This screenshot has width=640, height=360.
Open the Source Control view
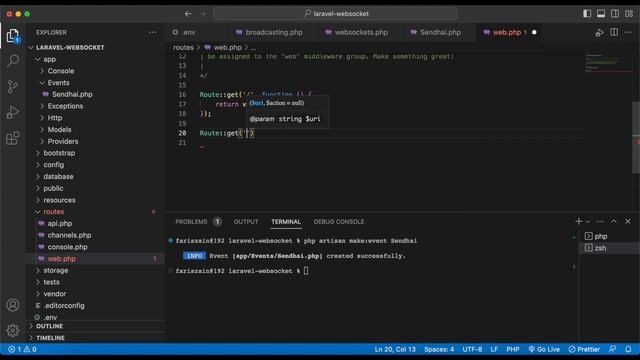[x=13, y=87]
